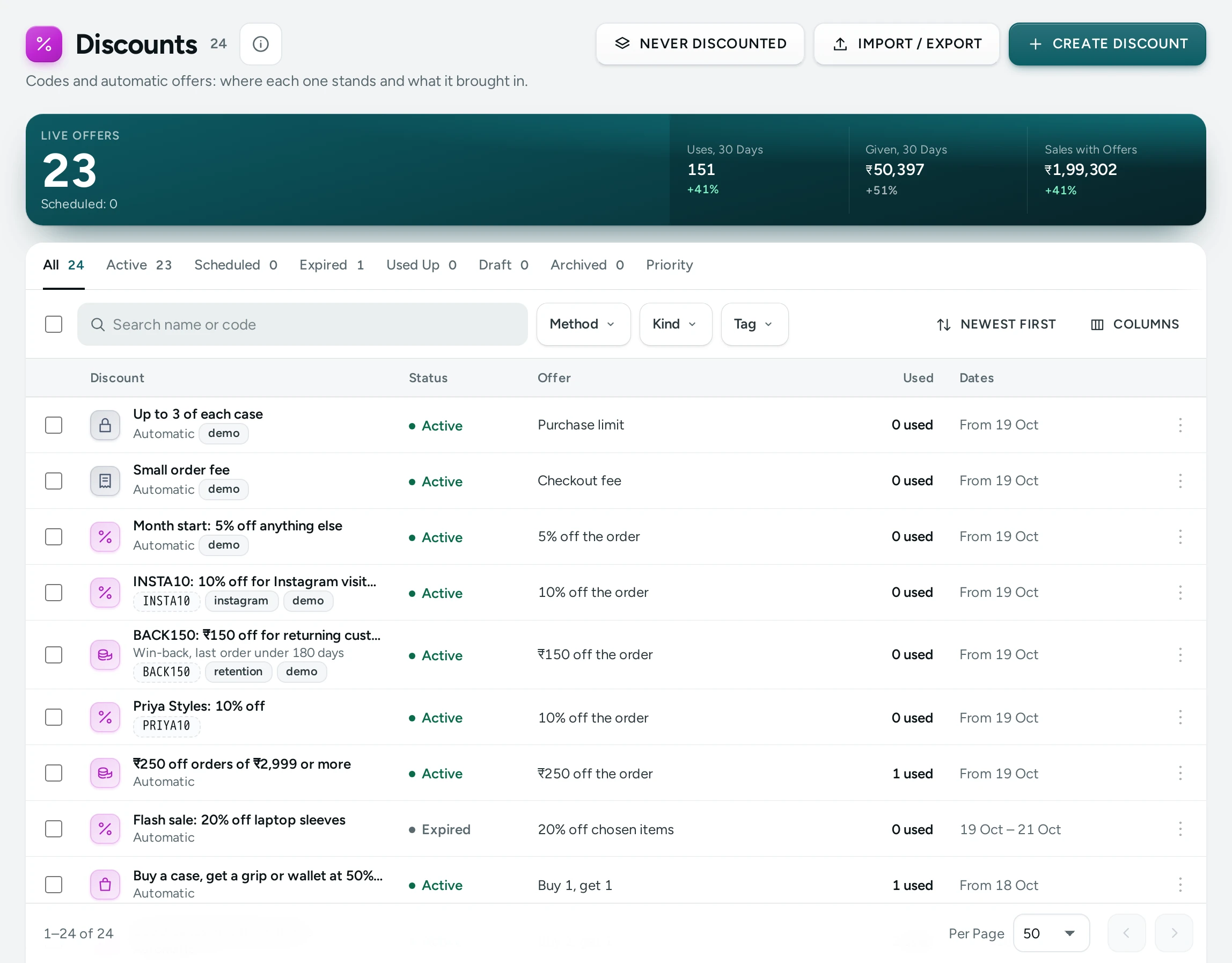Tick the ₹250 off orders row checkbox
The width and height of the screenshot is (1232, 963).
tap(54, 774)
